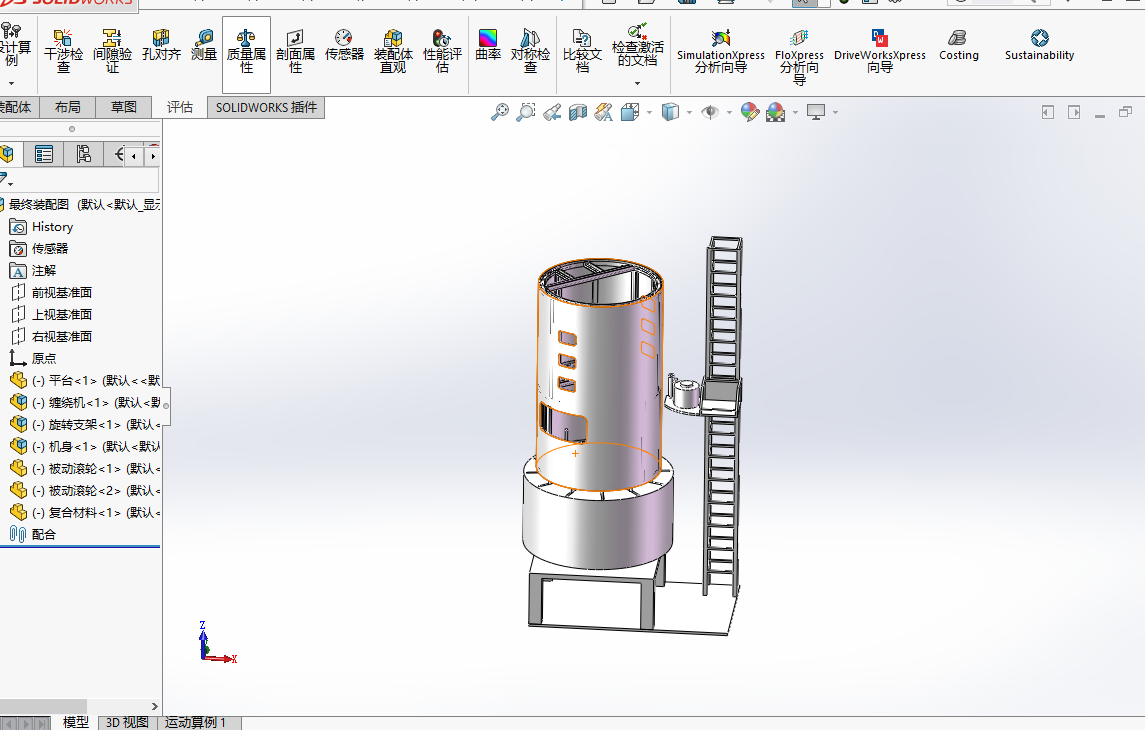The height and width of the screenshot is (730, 1145).
Task: Open Dynamic Annotation Views tool
Action: tap(603, 112)
